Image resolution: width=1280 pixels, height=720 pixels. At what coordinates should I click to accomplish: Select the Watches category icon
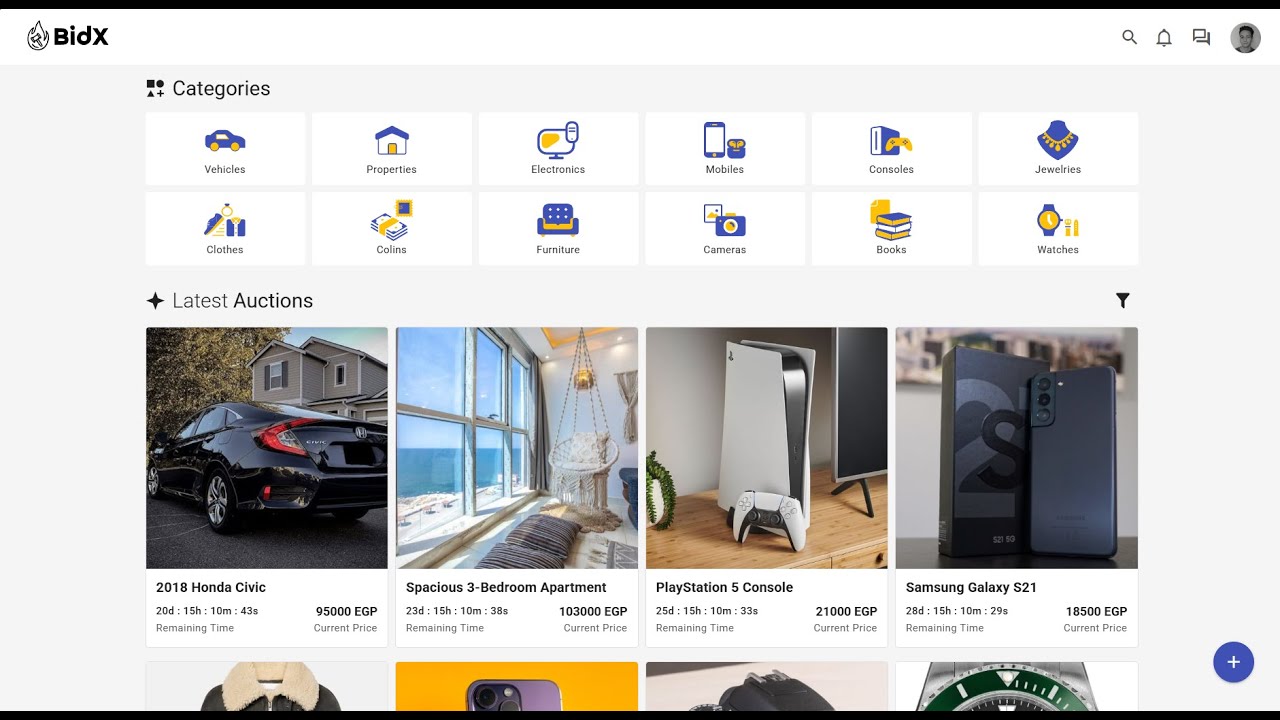(x=1058, y=220)
